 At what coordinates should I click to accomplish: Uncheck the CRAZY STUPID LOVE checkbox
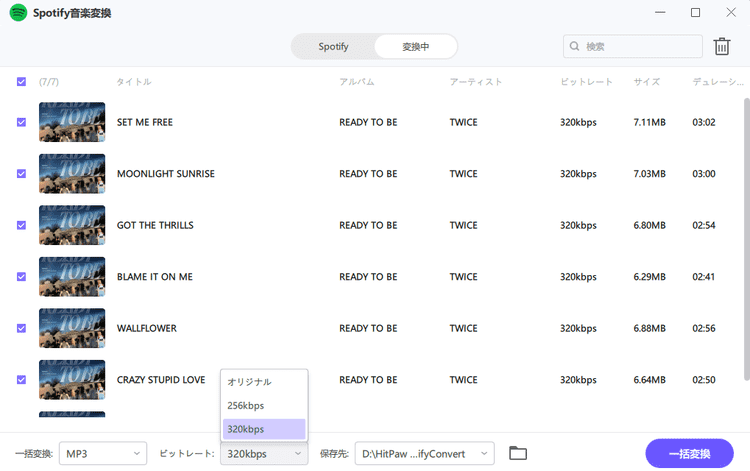[22, 380]
